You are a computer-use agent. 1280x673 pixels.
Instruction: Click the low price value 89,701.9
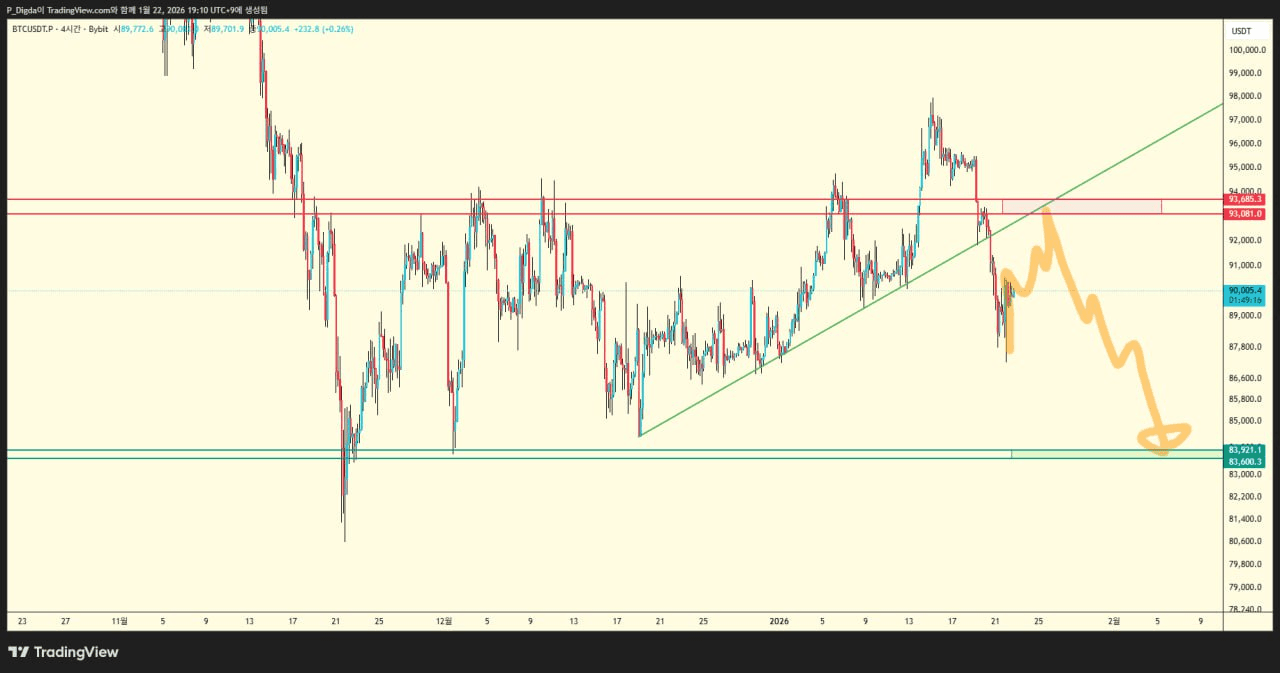click(x=227, y=29)
